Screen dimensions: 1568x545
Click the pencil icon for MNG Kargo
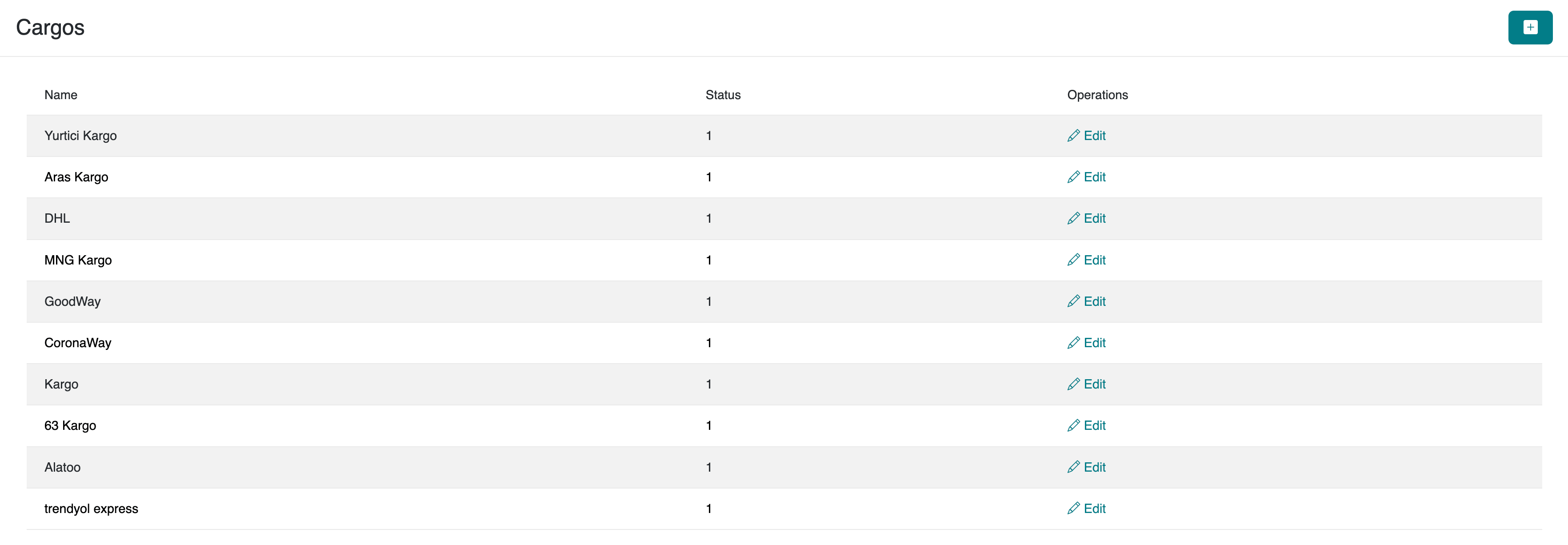point(1073,260)
